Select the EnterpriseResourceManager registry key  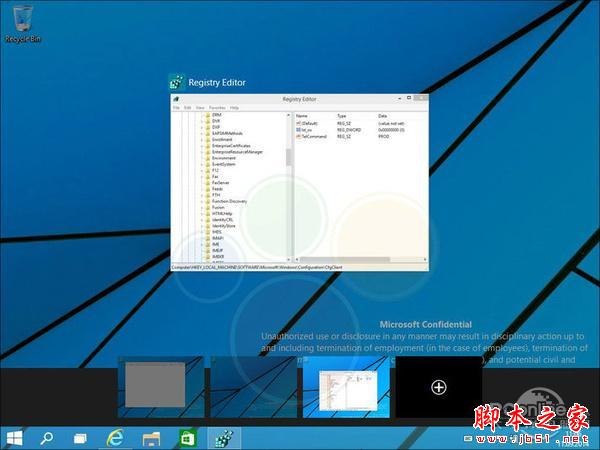pos(237,152)
